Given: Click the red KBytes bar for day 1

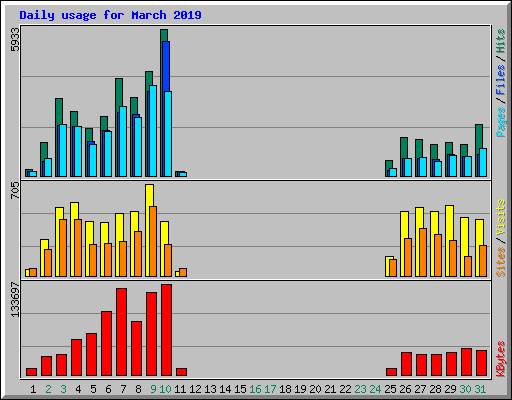Looking at the screenshot, I should coord(31,372).
